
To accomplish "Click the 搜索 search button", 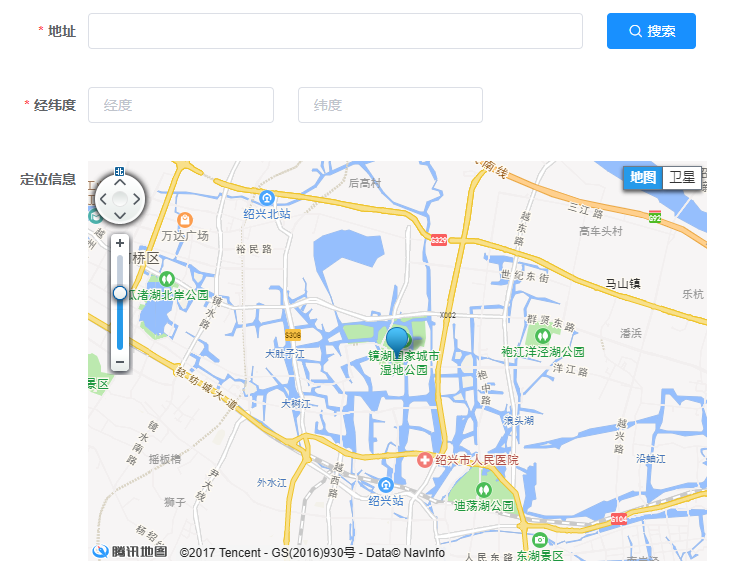I will point(651,31).
